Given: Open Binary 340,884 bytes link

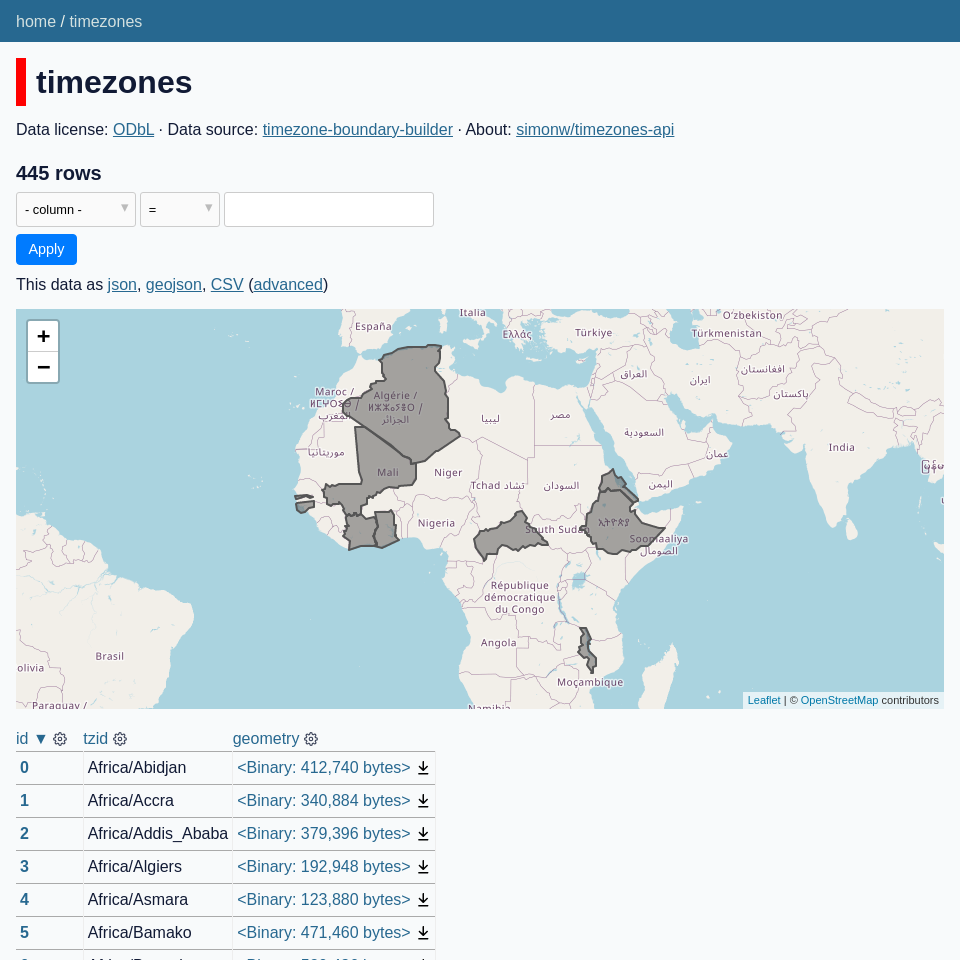Looking at the screenshot, I should (323, 801).
